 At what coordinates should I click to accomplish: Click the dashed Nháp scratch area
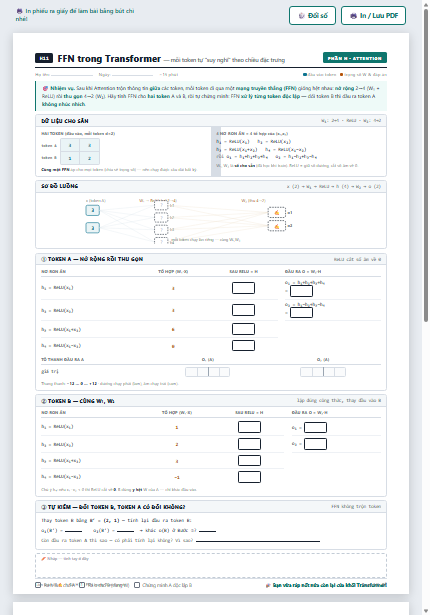pos(211,566)
